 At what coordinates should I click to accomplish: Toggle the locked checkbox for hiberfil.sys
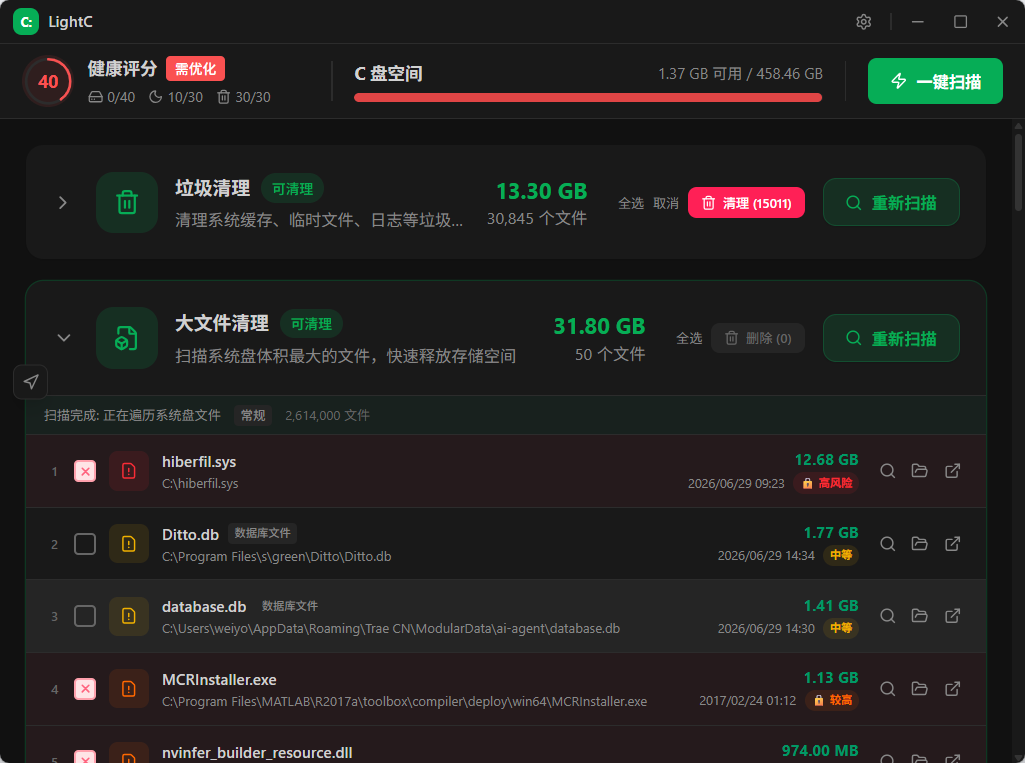pos(85,471)
